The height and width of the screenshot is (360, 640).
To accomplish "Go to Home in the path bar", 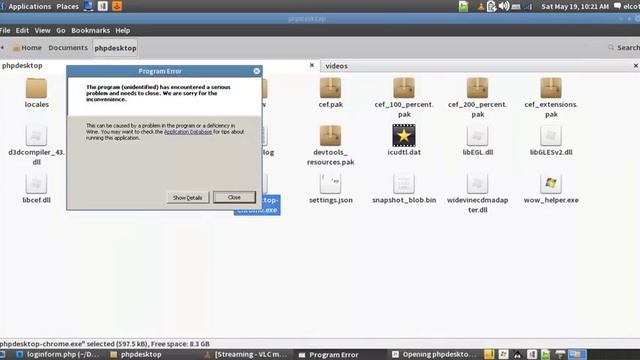I will (27, 48).
